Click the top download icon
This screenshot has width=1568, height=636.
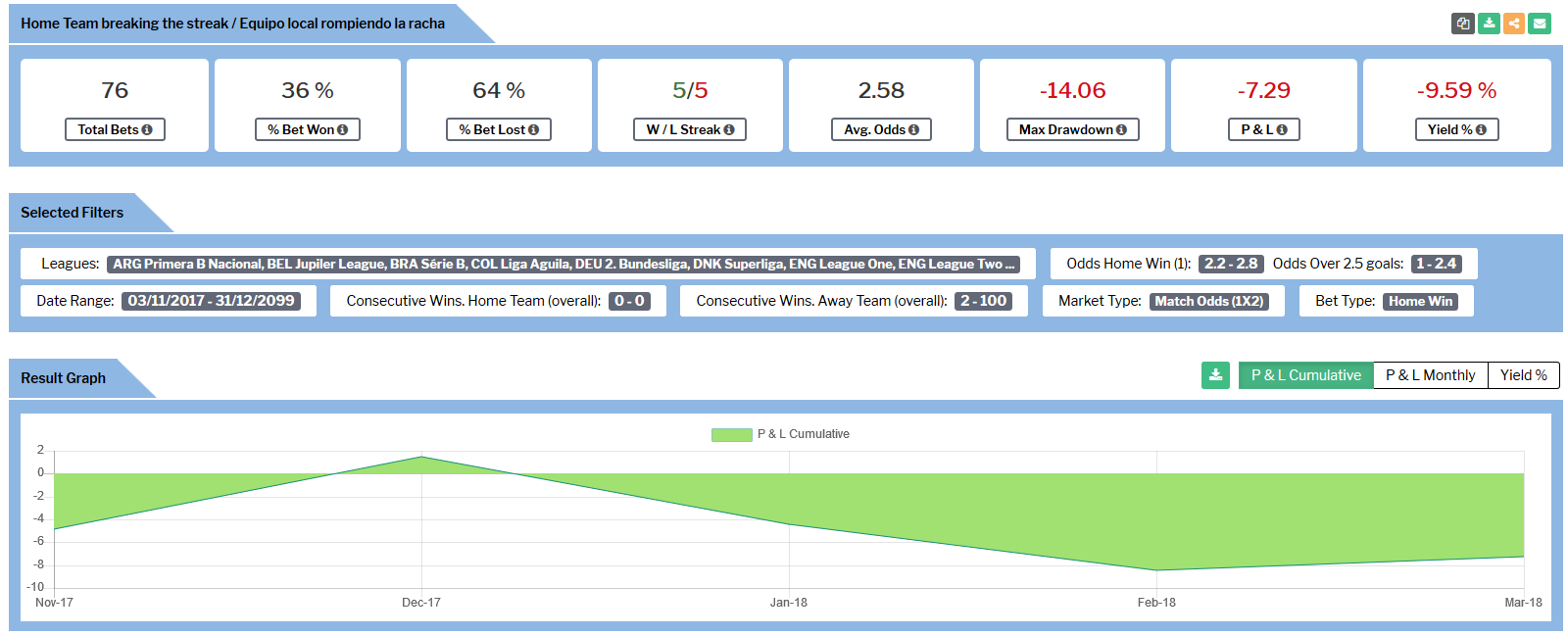(1489, 23)
